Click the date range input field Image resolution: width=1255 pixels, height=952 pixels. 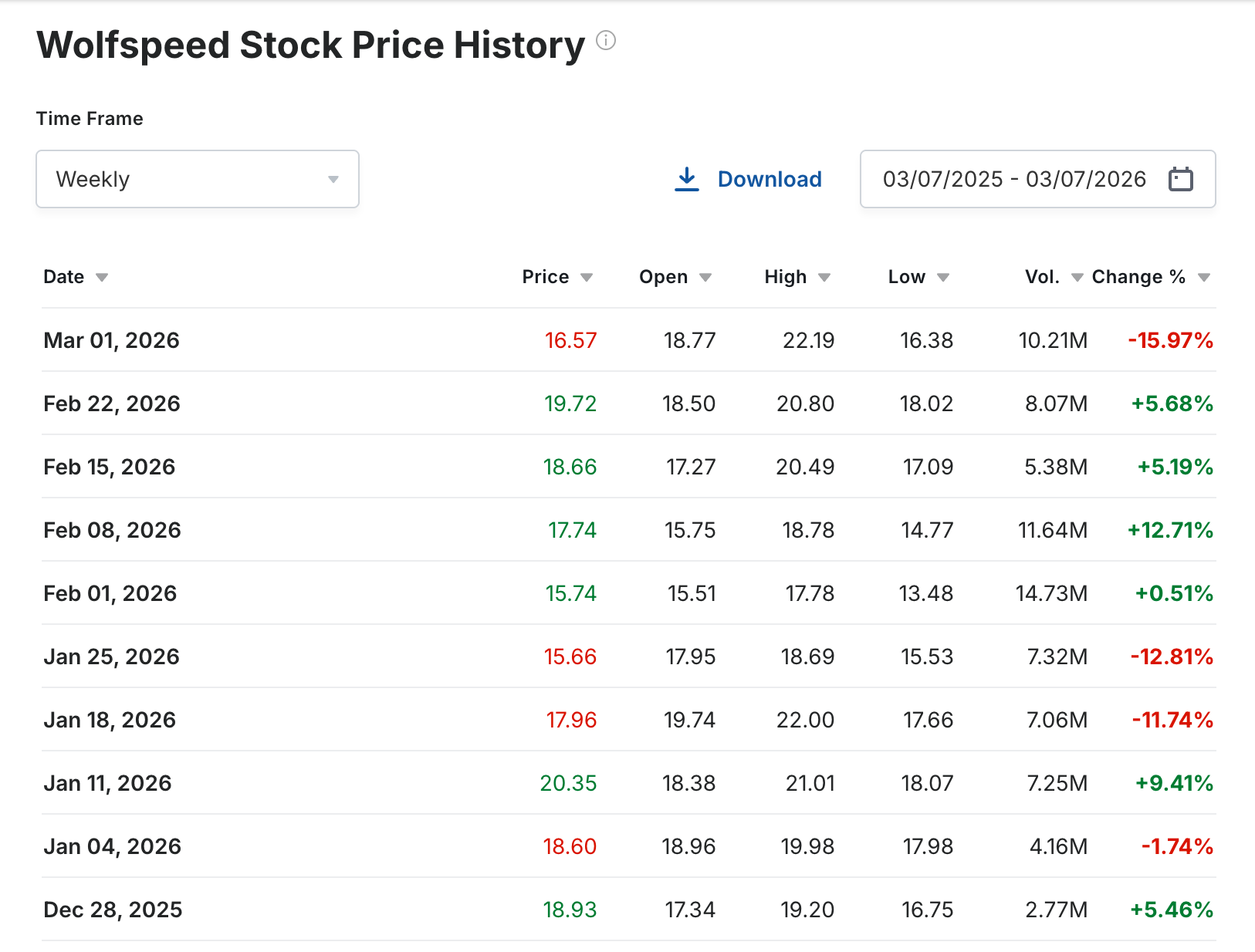click(x=1014, y=179)
